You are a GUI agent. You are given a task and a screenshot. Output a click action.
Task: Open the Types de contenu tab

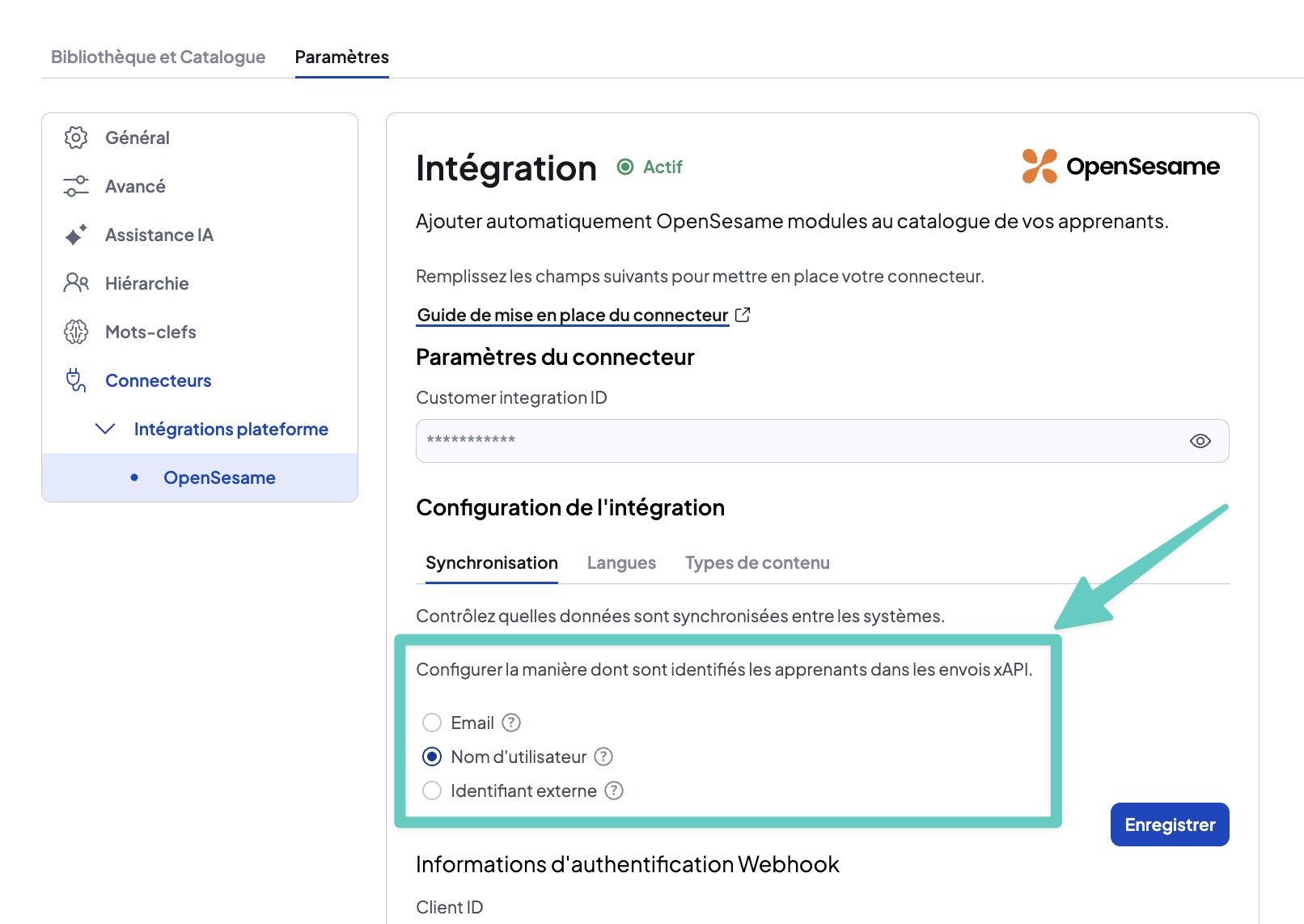757,562
